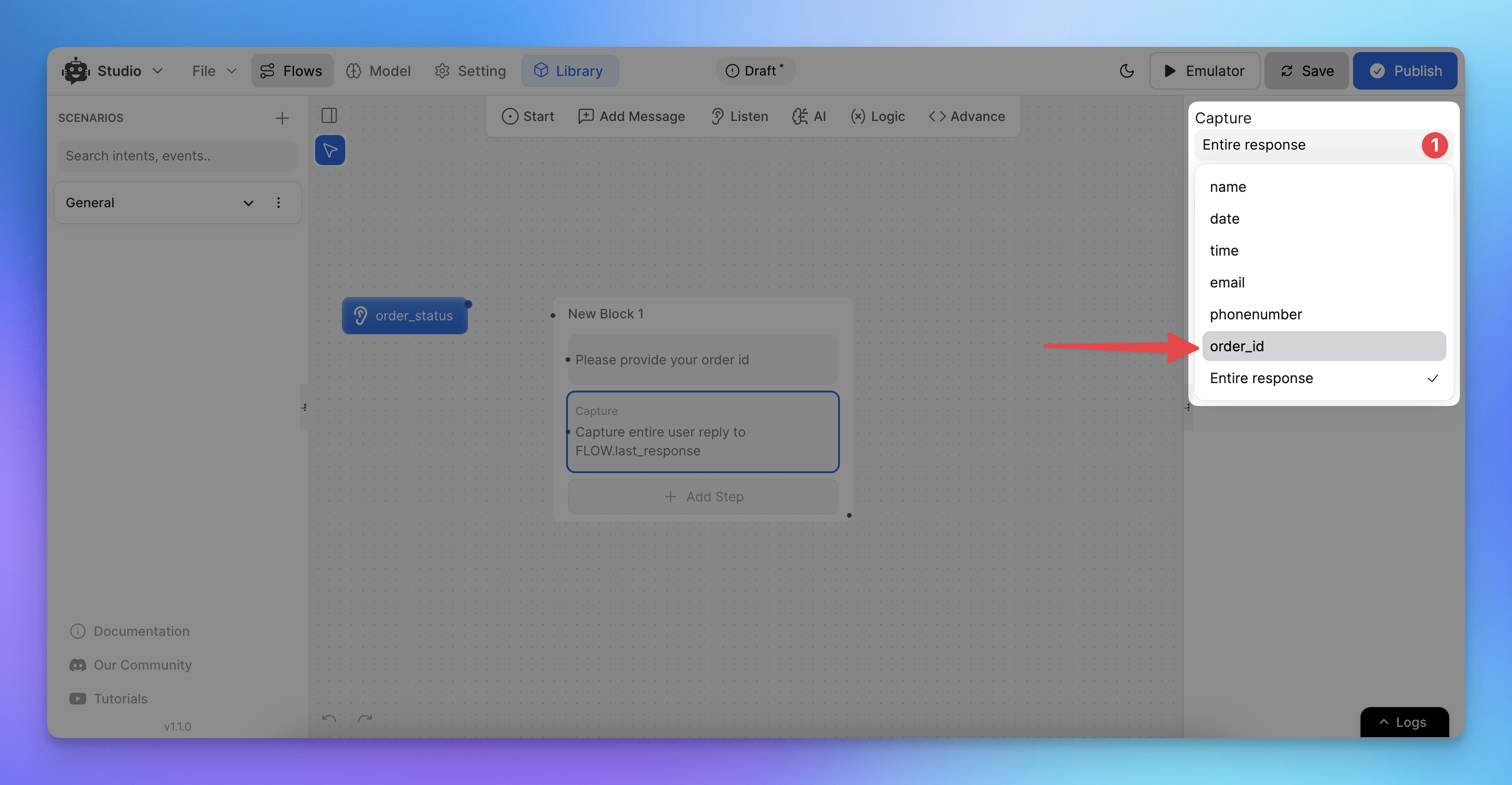Choose date from capture options
The height and width of the screenshot is (785, 1512).
tap(1323, 218)
